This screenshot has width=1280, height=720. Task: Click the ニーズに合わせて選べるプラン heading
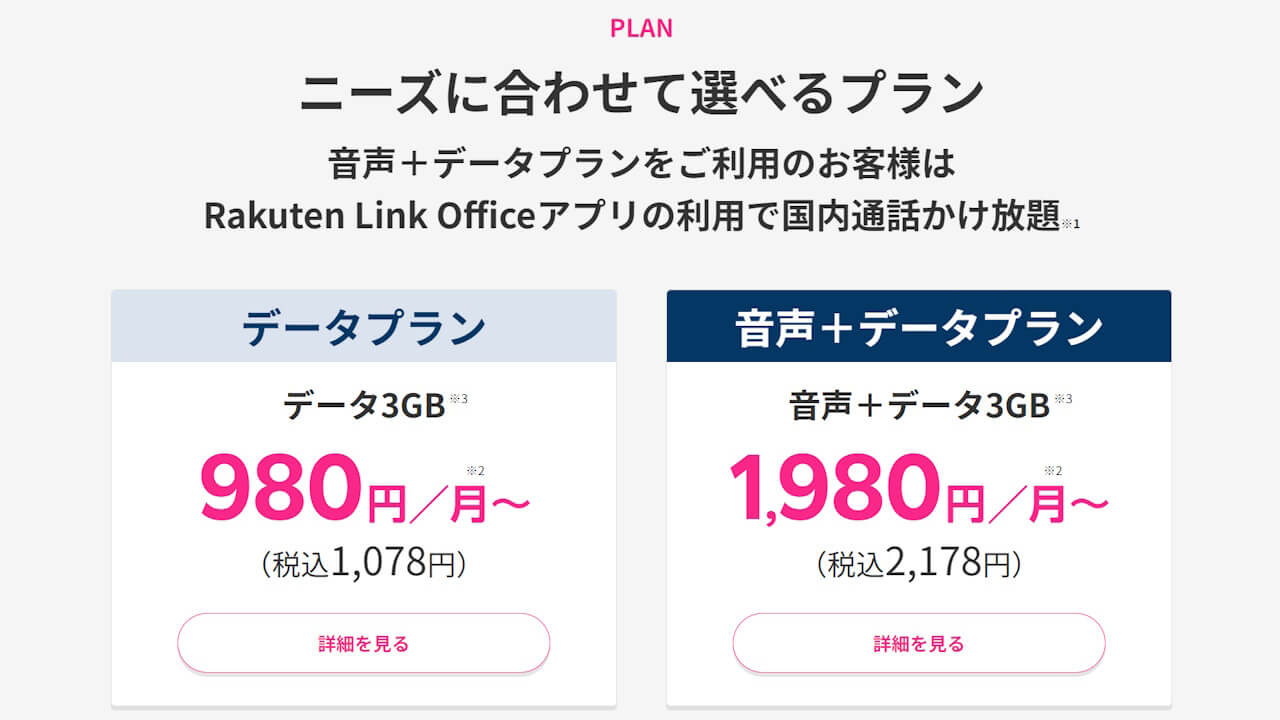click(640, 88)
